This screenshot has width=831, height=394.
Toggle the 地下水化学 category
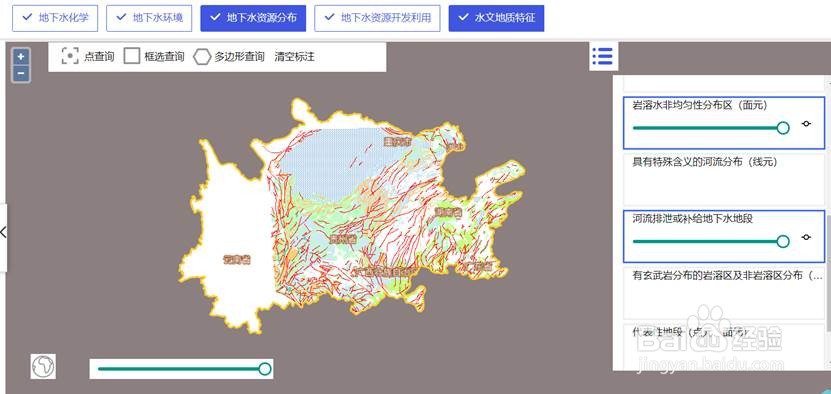[x=55, y=17]
